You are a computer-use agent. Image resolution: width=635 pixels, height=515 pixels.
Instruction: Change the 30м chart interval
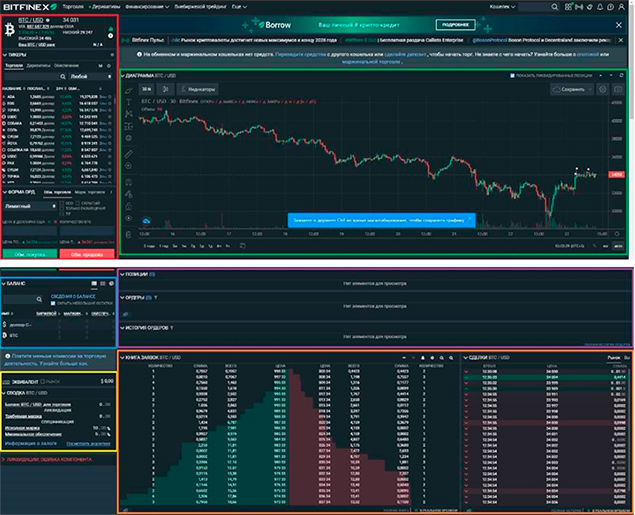coord(147,89)
